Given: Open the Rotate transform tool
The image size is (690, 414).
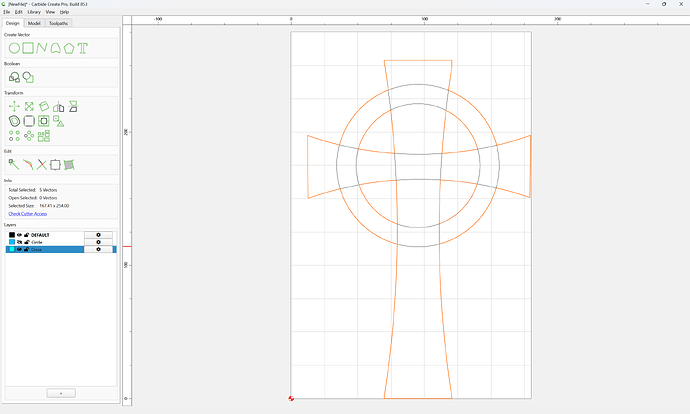Looking at the screenshot, I should coord(44,106).
